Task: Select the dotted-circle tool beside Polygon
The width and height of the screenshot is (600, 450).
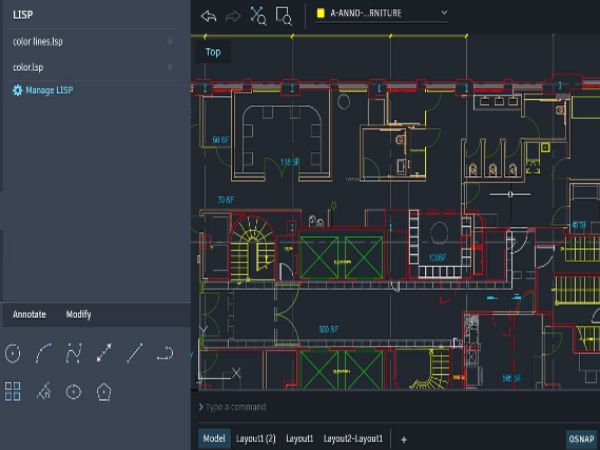Action: [x=73, y=392]
